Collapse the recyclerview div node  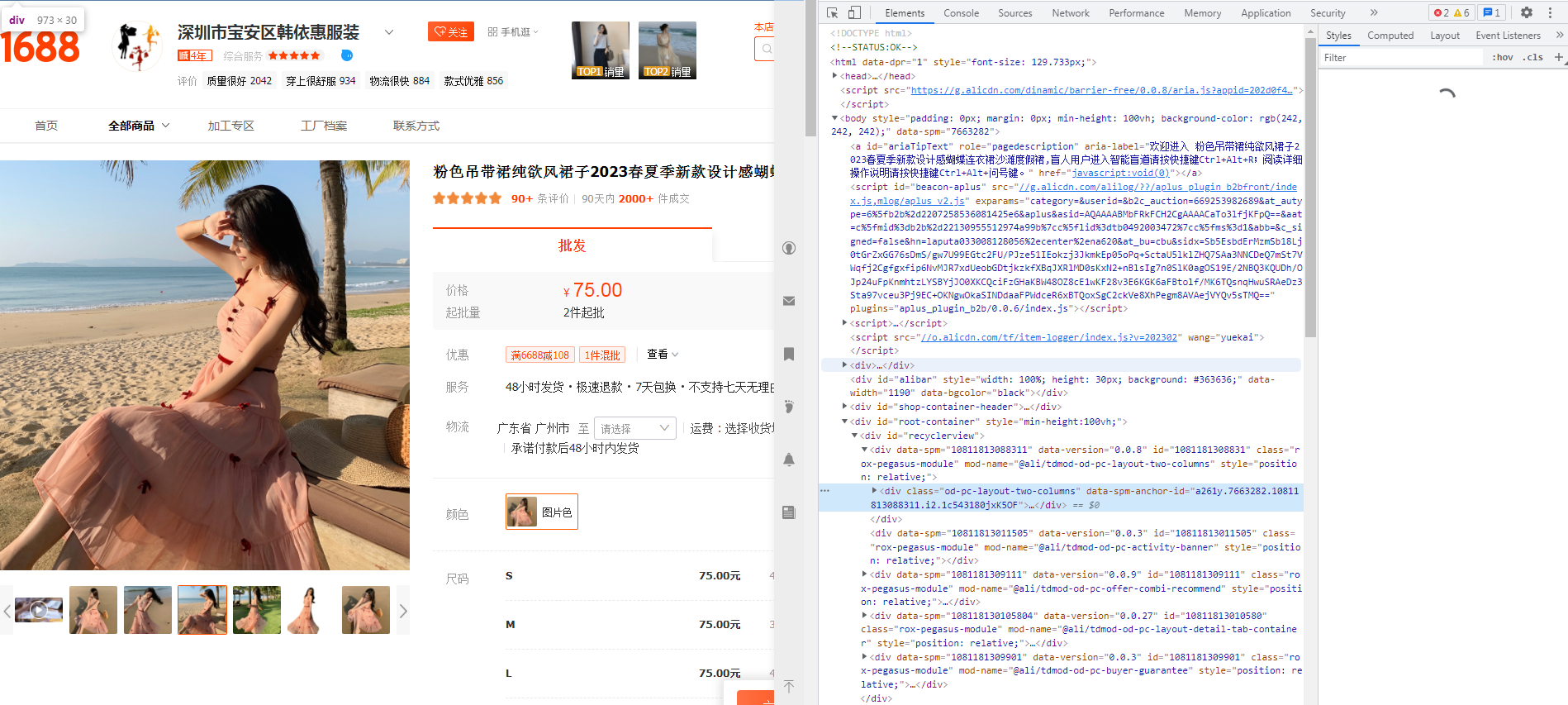[854, 436]
